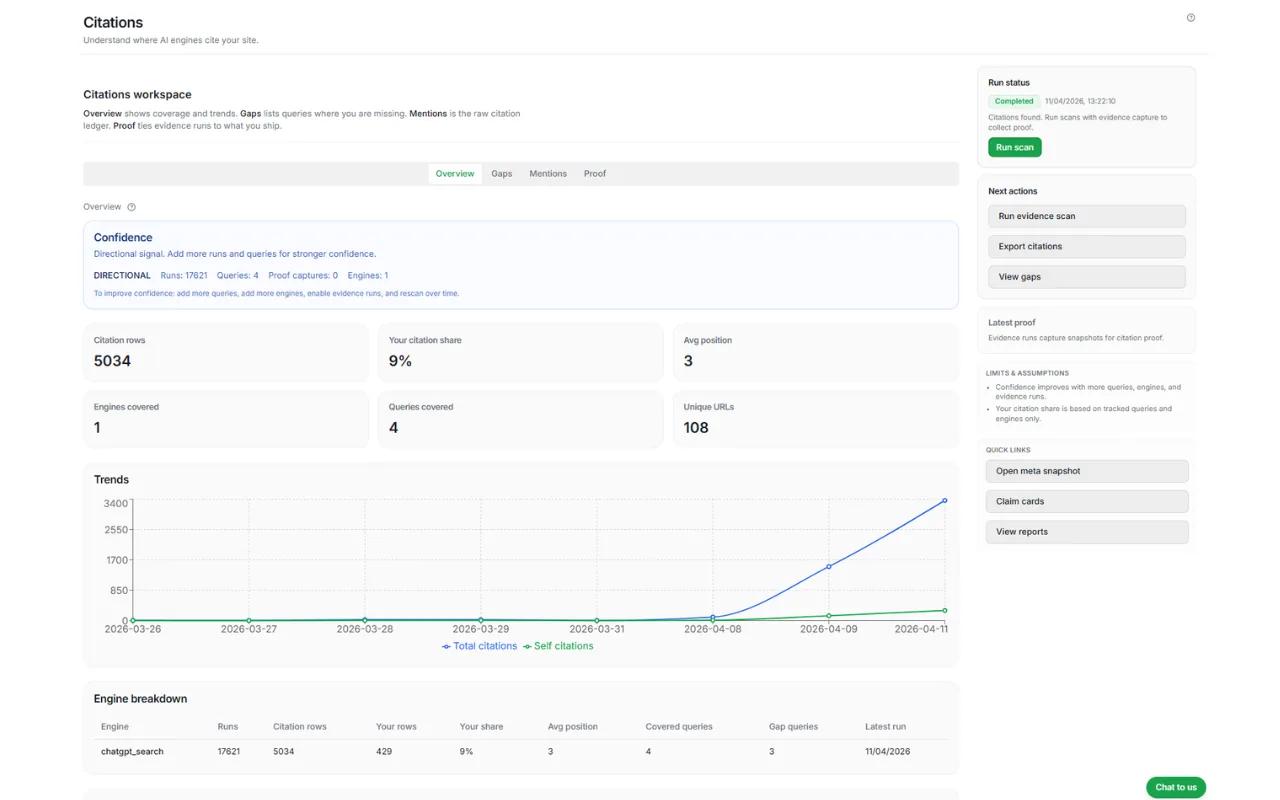Viewport: 1280px width, 800px height.
Task: Click the Your citation share 9% card
Action: pyautogui.click(x=521, y=352)
